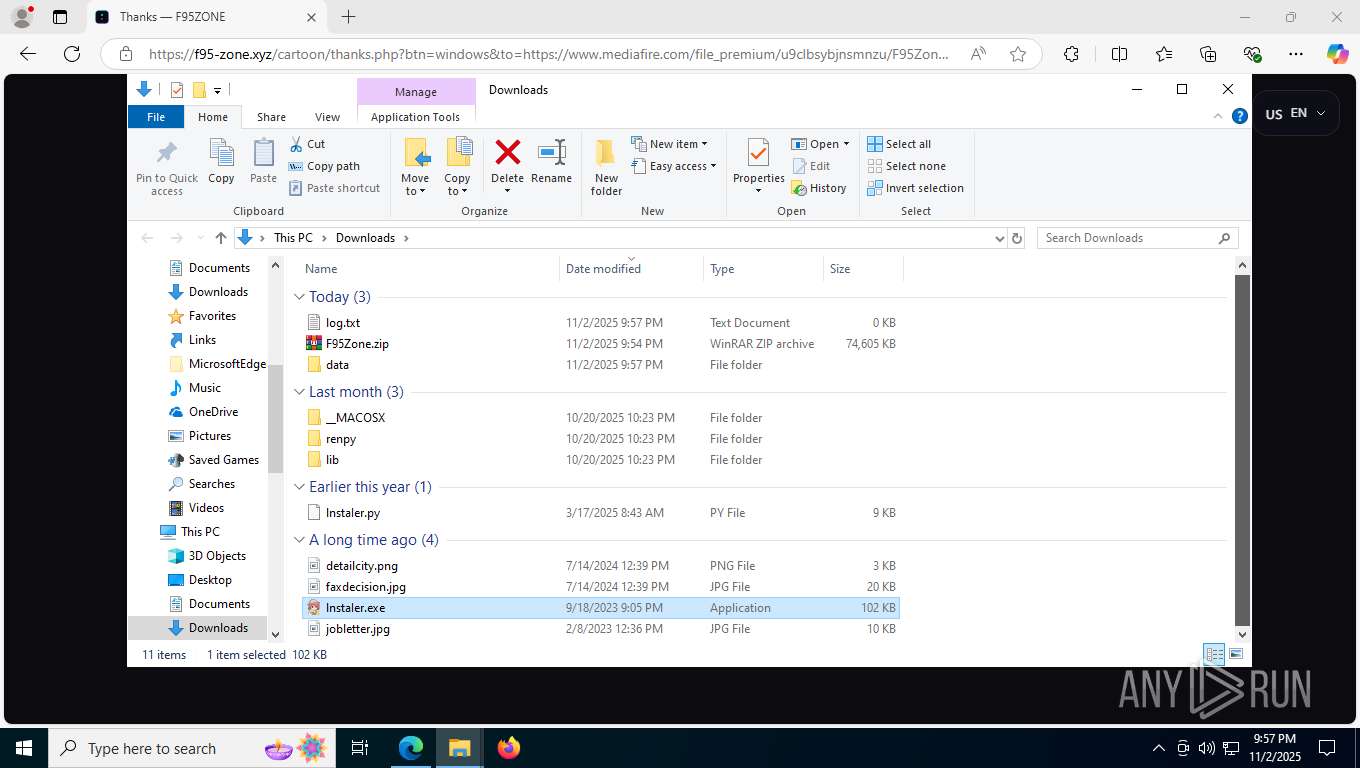Click the Search Downloads field
The width and height of the screenshot is (1360, 768).
coord(1137,238)
